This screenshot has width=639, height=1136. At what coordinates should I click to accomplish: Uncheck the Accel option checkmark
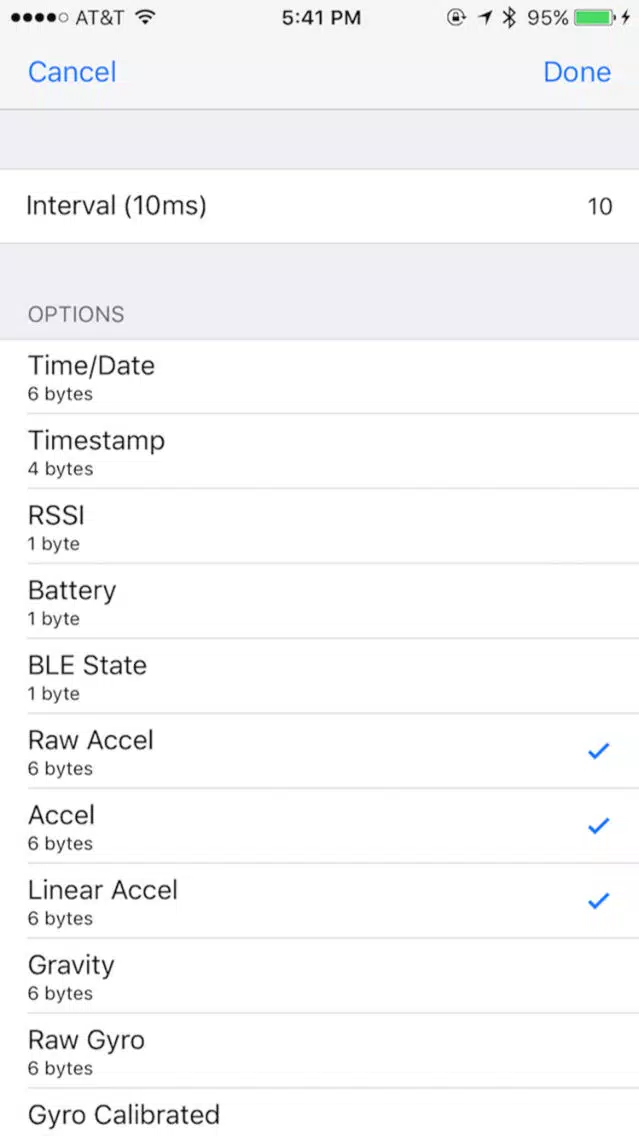tap(598, 826)
